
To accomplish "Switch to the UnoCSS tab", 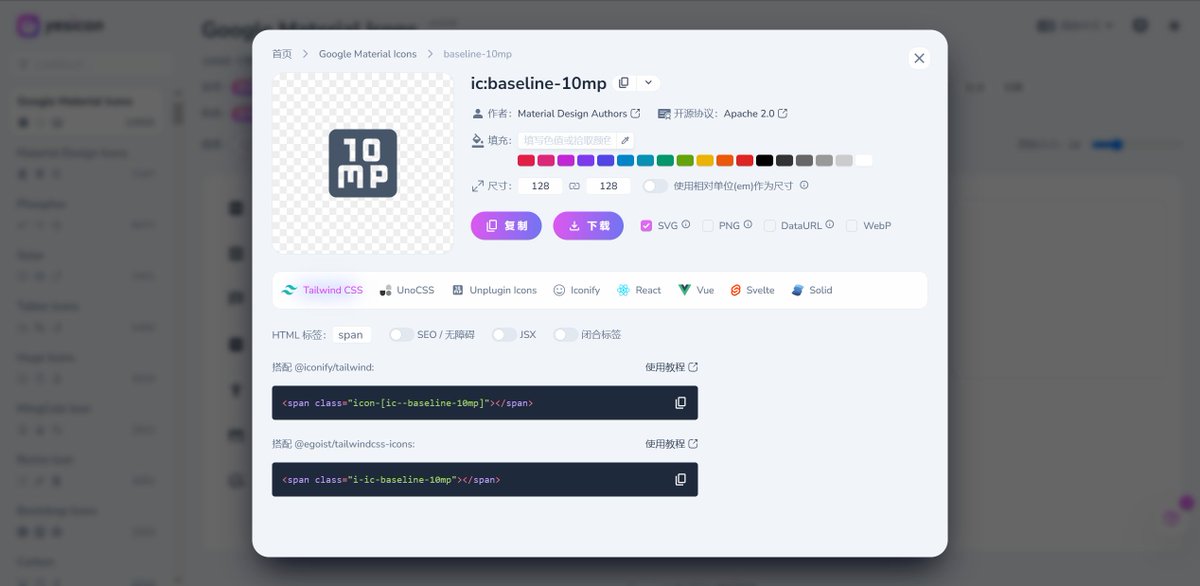I will [x=407, y=290].
